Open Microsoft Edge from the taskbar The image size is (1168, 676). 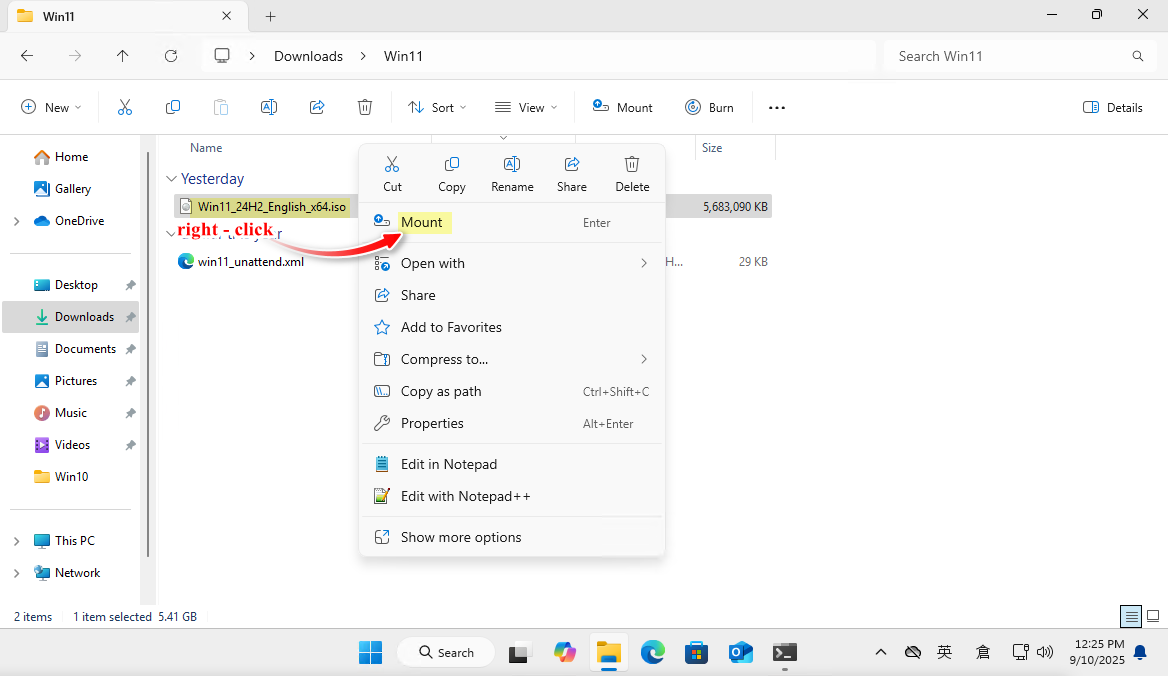coord(653,653)
